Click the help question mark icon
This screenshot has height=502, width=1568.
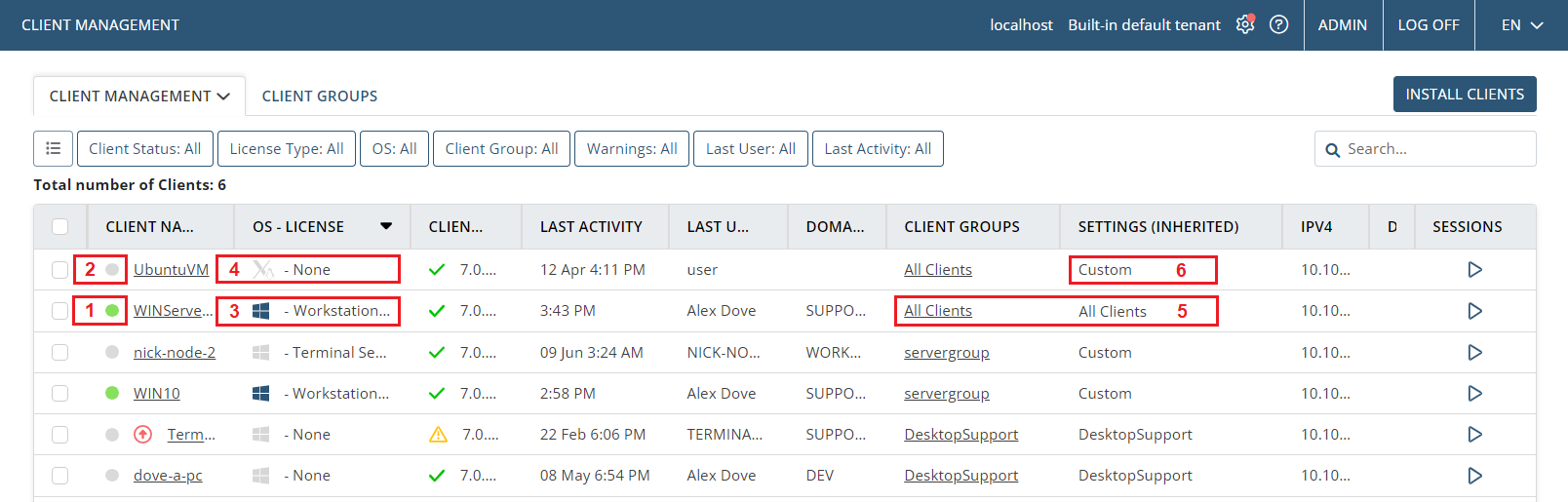click(1278, 25)
